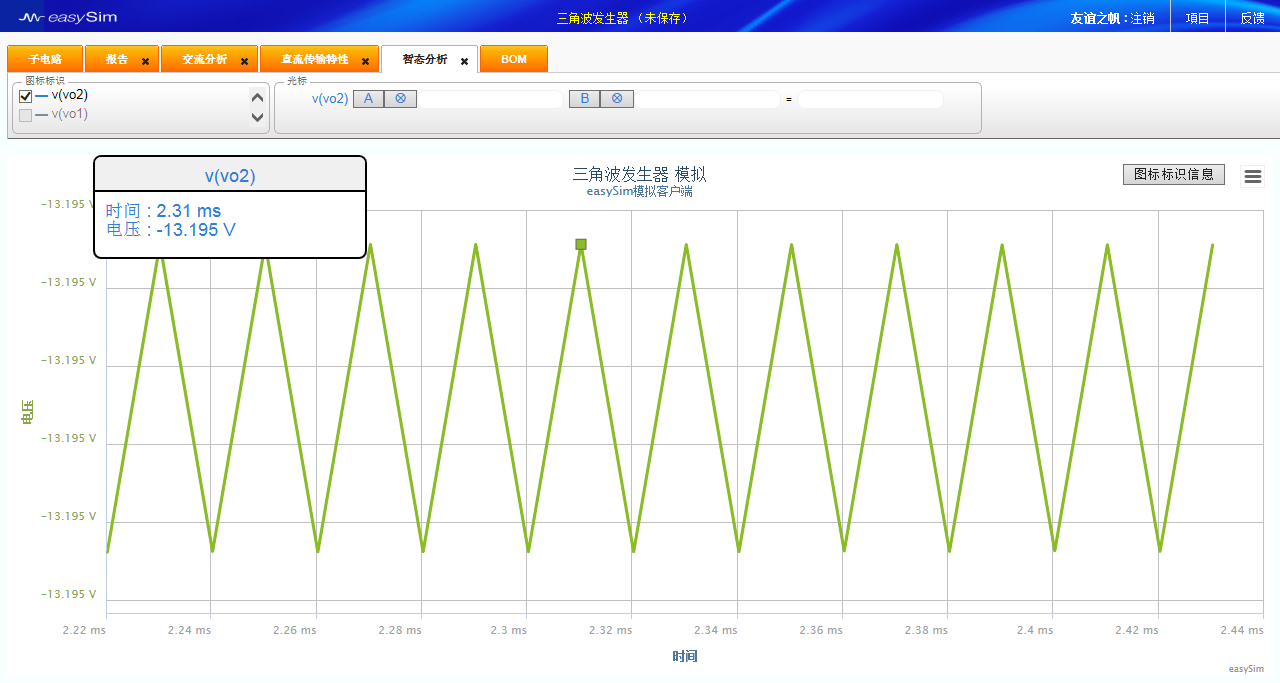Select the 暂态分析 tab
The height and width of the screenshot is (683, 1280).
point(425,59)
